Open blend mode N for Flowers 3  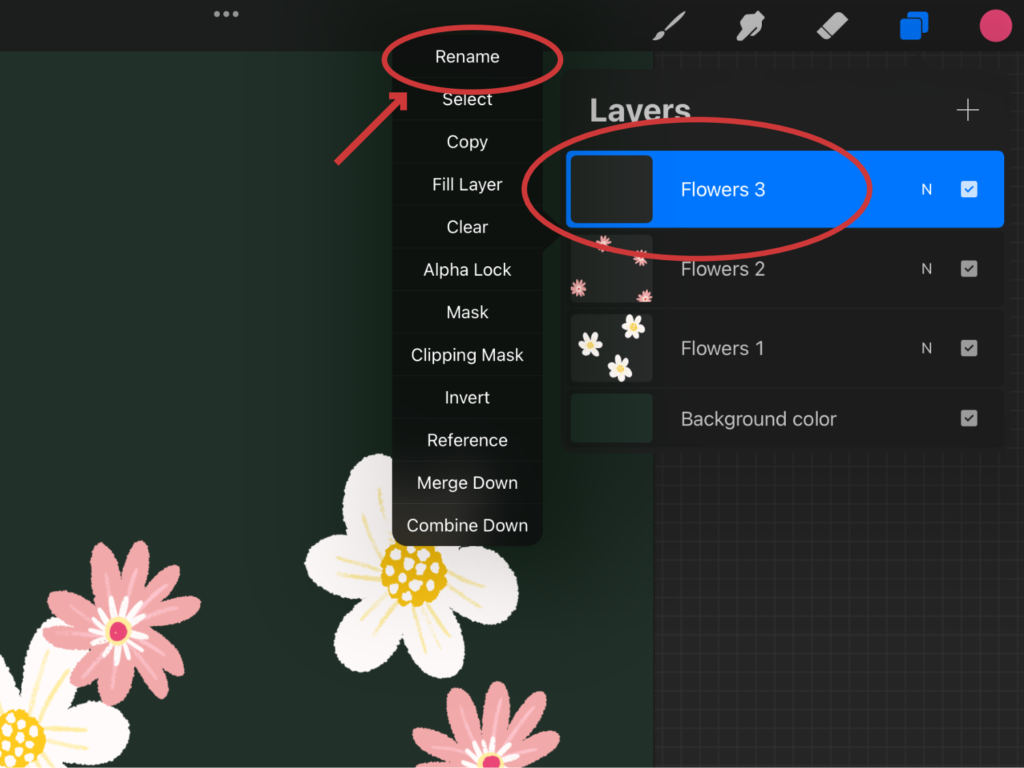tap(926, 189)
